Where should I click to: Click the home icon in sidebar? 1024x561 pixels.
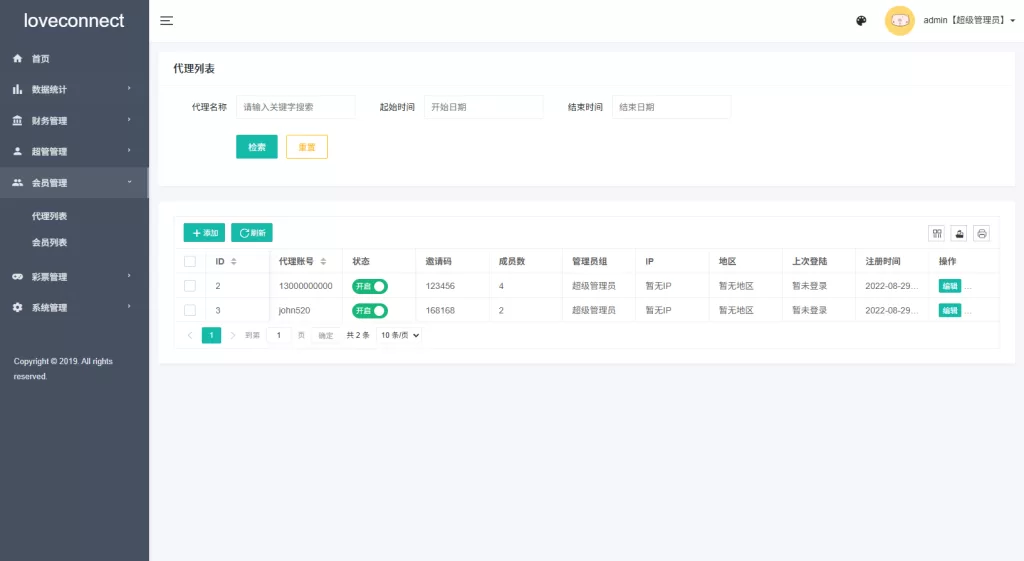[18, 59]
